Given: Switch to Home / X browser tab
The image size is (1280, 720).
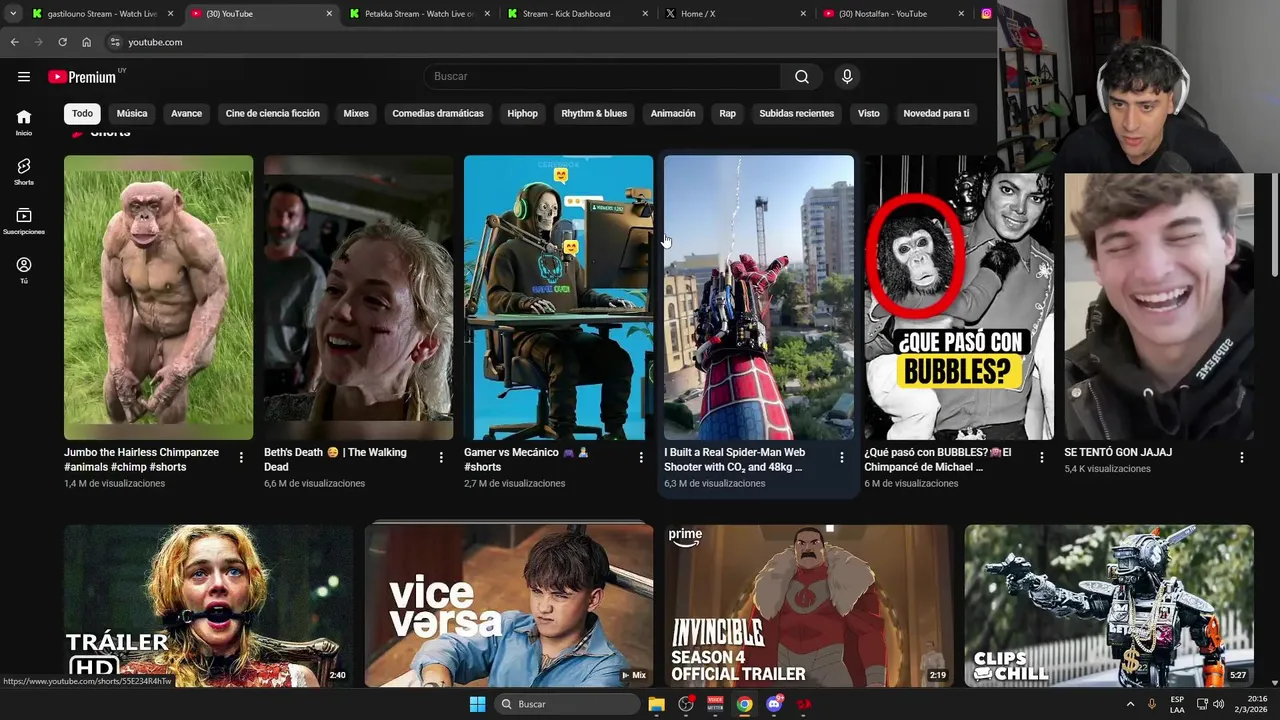Looking at the screenshot, I should click(x=736, y=14).
